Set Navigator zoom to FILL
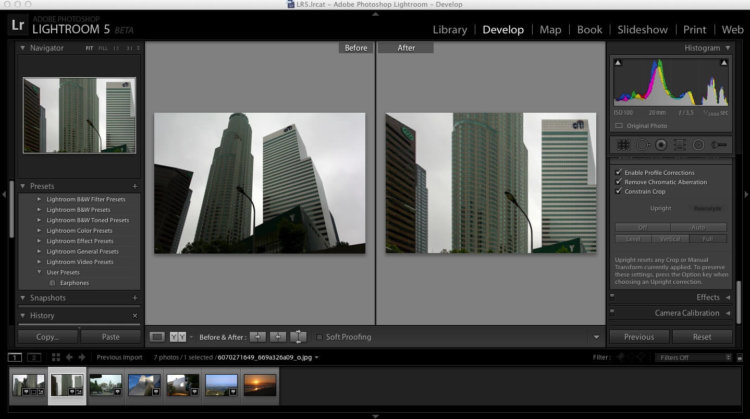 pos(103,48)
